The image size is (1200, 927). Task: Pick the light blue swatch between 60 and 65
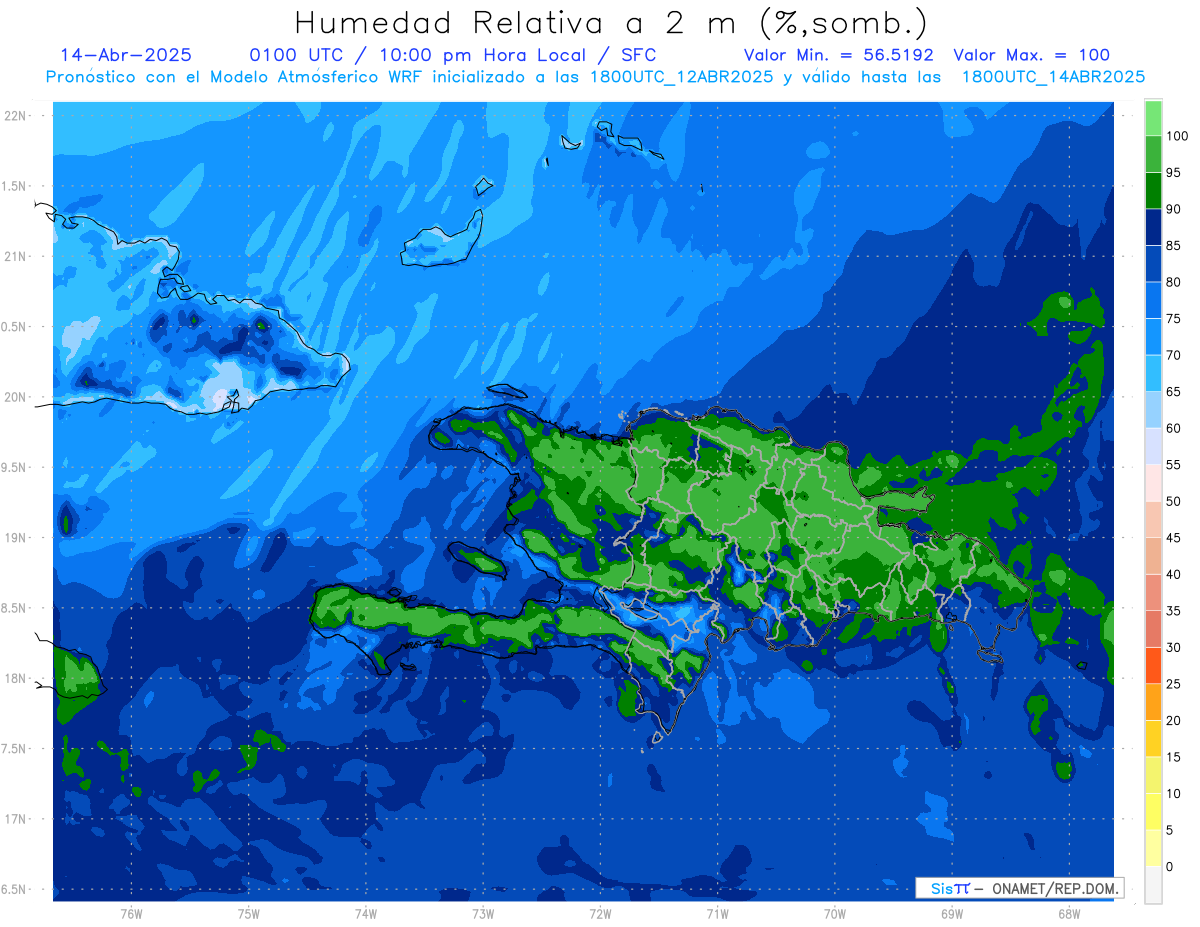(1153, 409)
